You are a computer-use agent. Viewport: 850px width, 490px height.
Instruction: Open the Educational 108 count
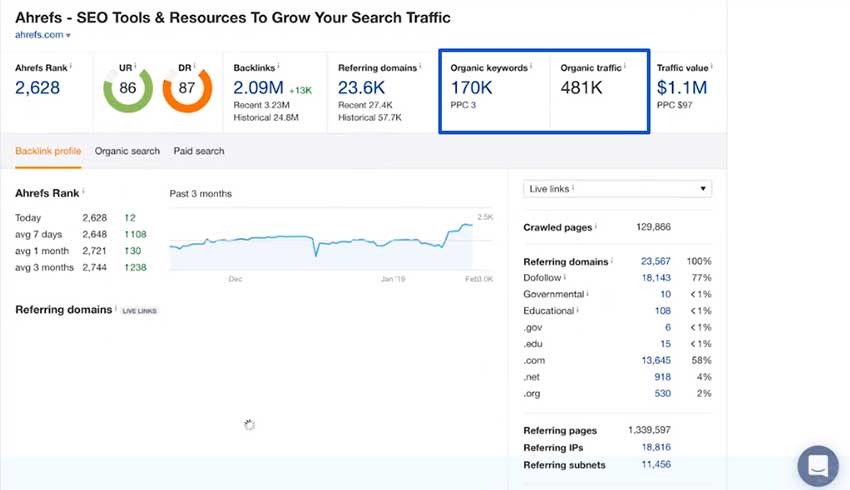coord(663,311)
